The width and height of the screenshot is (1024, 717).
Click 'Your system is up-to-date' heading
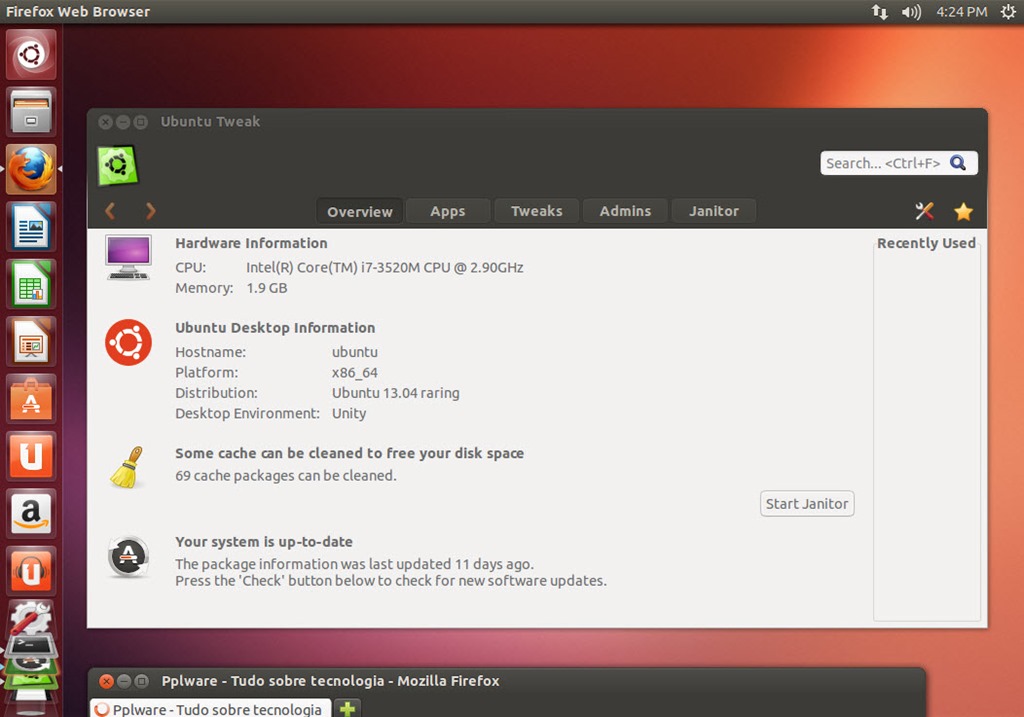coord(264,542)
